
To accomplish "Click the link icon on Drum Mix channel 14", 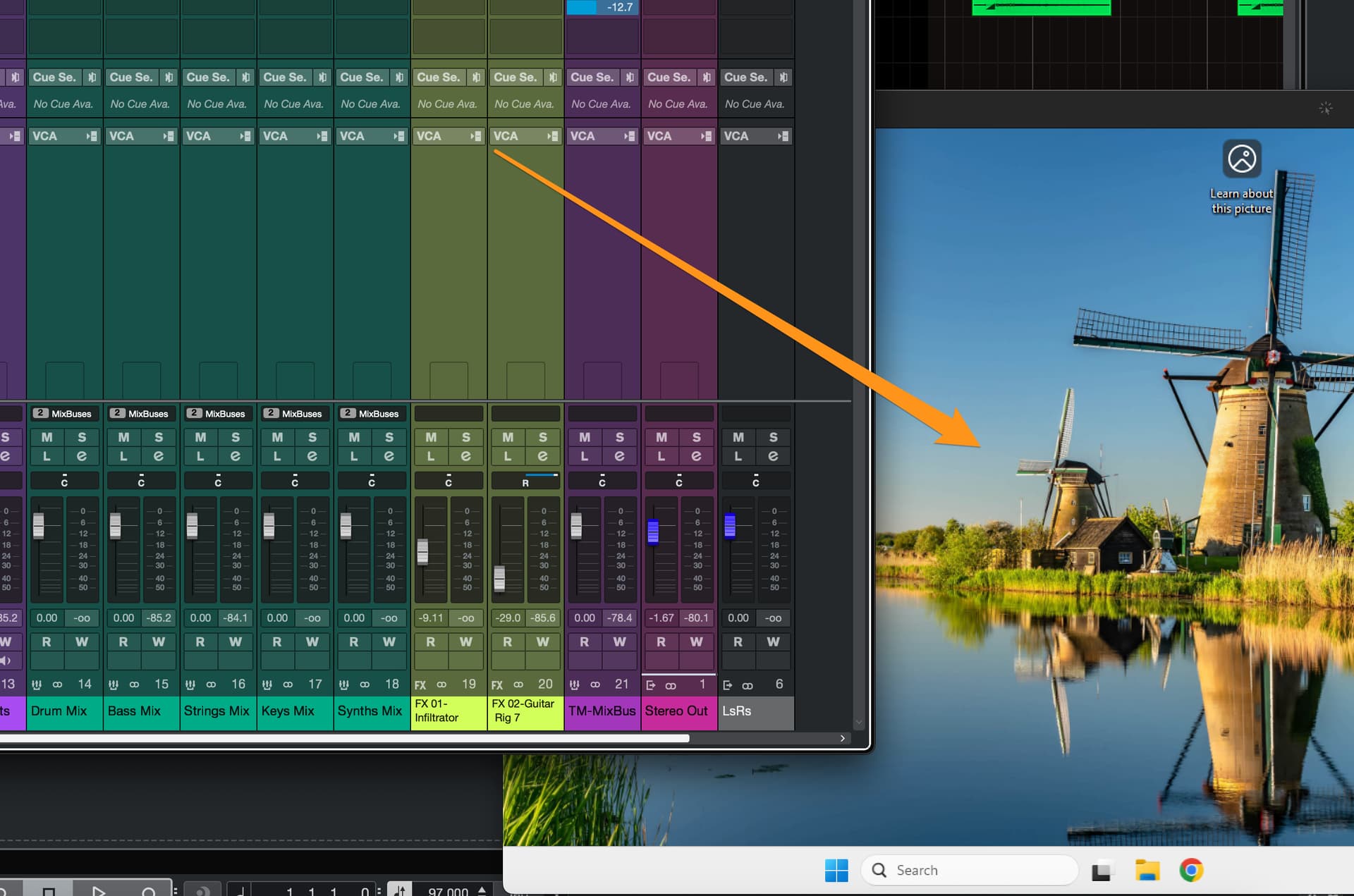I will pos(58,685).
